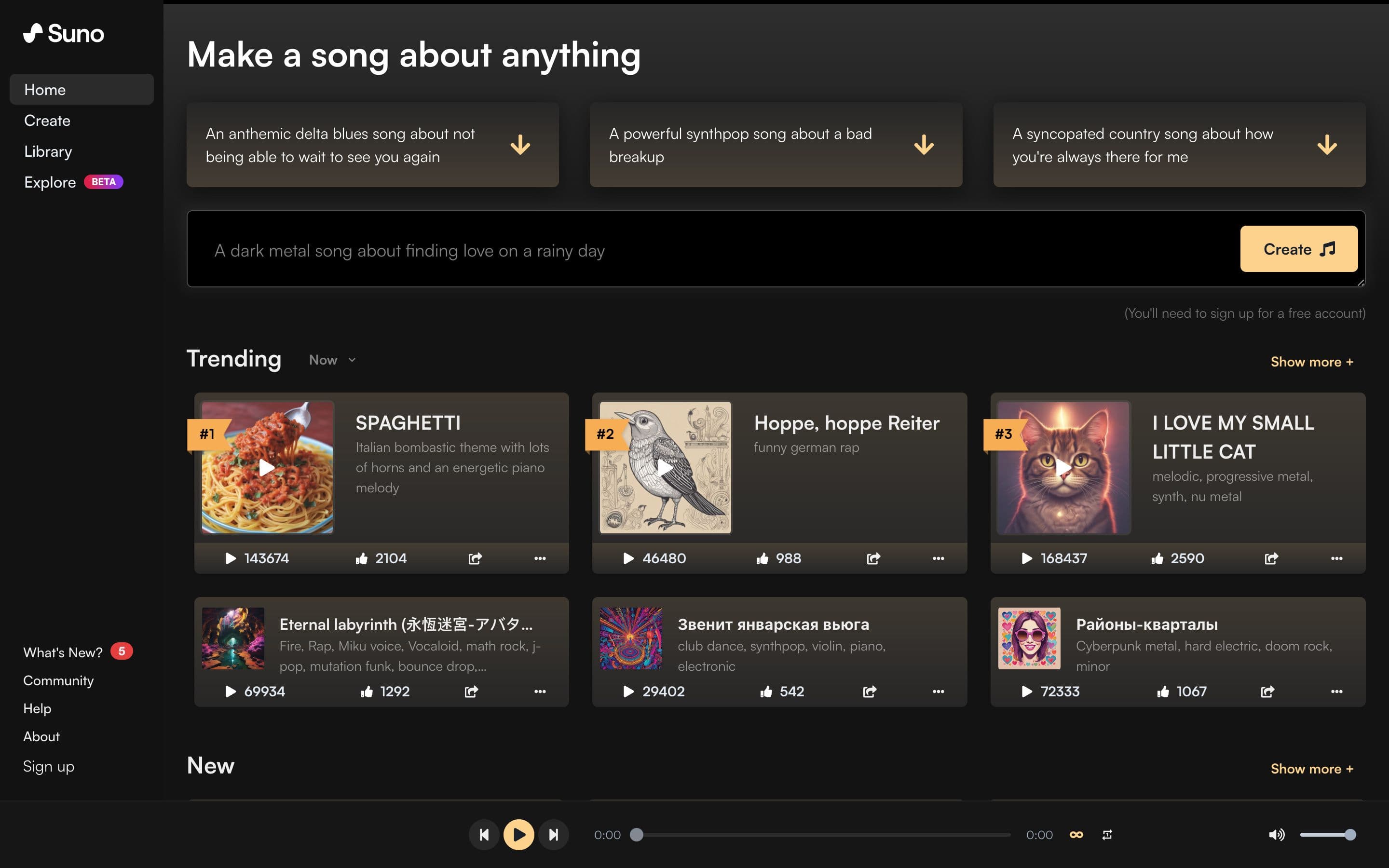Viewport: 1389px width, 868px height.
Task: Like the Eternal labyrinth song
Action: click(x=367, y=691)
